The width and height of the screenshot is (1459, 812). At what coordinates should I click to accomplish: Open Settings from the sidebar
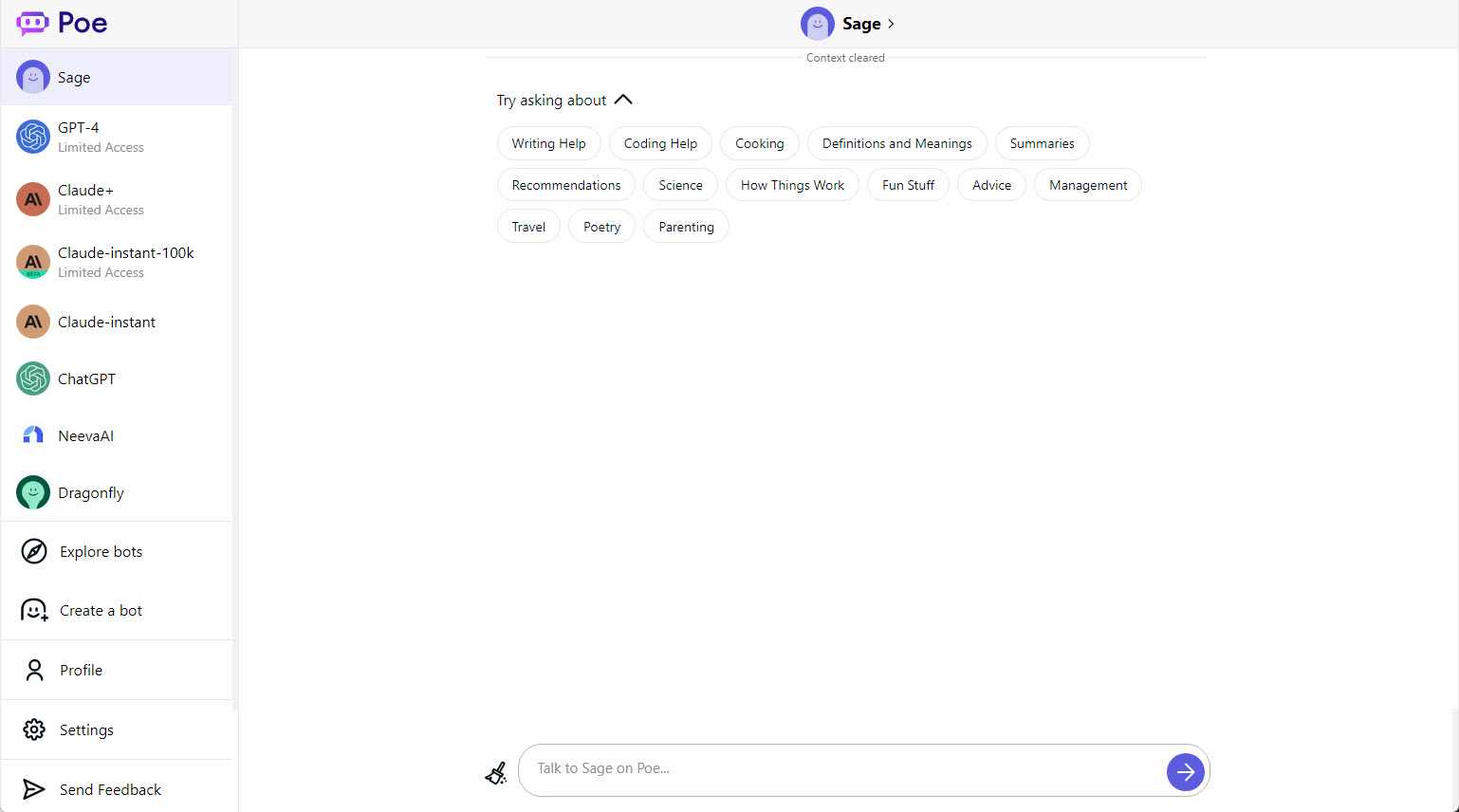[117, 729]
